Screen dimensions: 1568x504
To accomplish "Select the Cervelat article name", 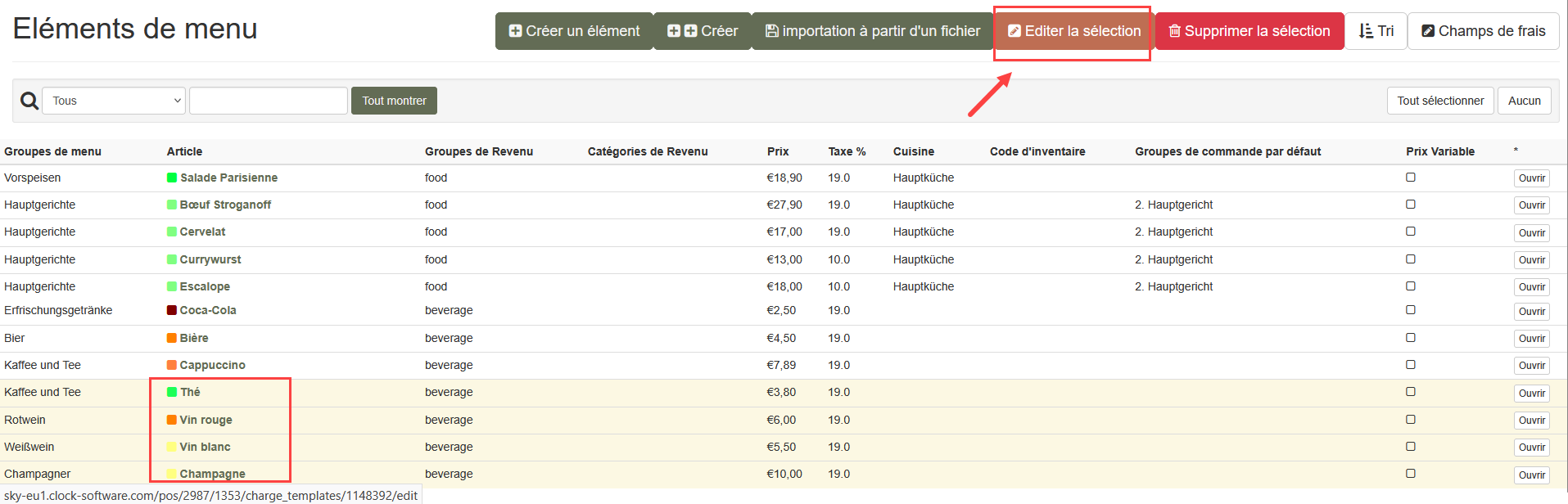I will [x=202, y=232].
